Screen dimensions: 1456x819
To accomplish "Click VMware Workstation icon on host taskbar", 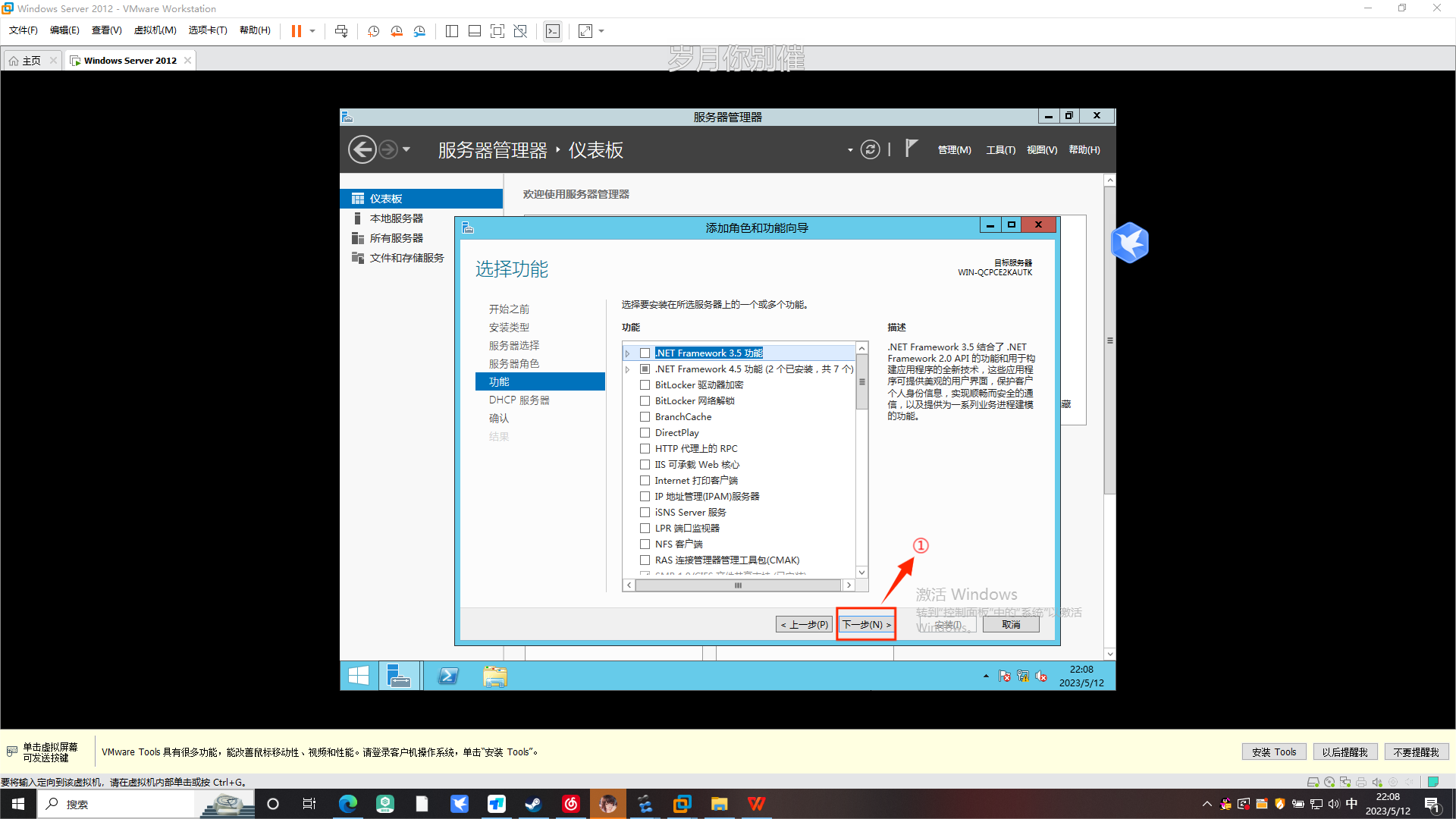I will click(x=682, y=804).
